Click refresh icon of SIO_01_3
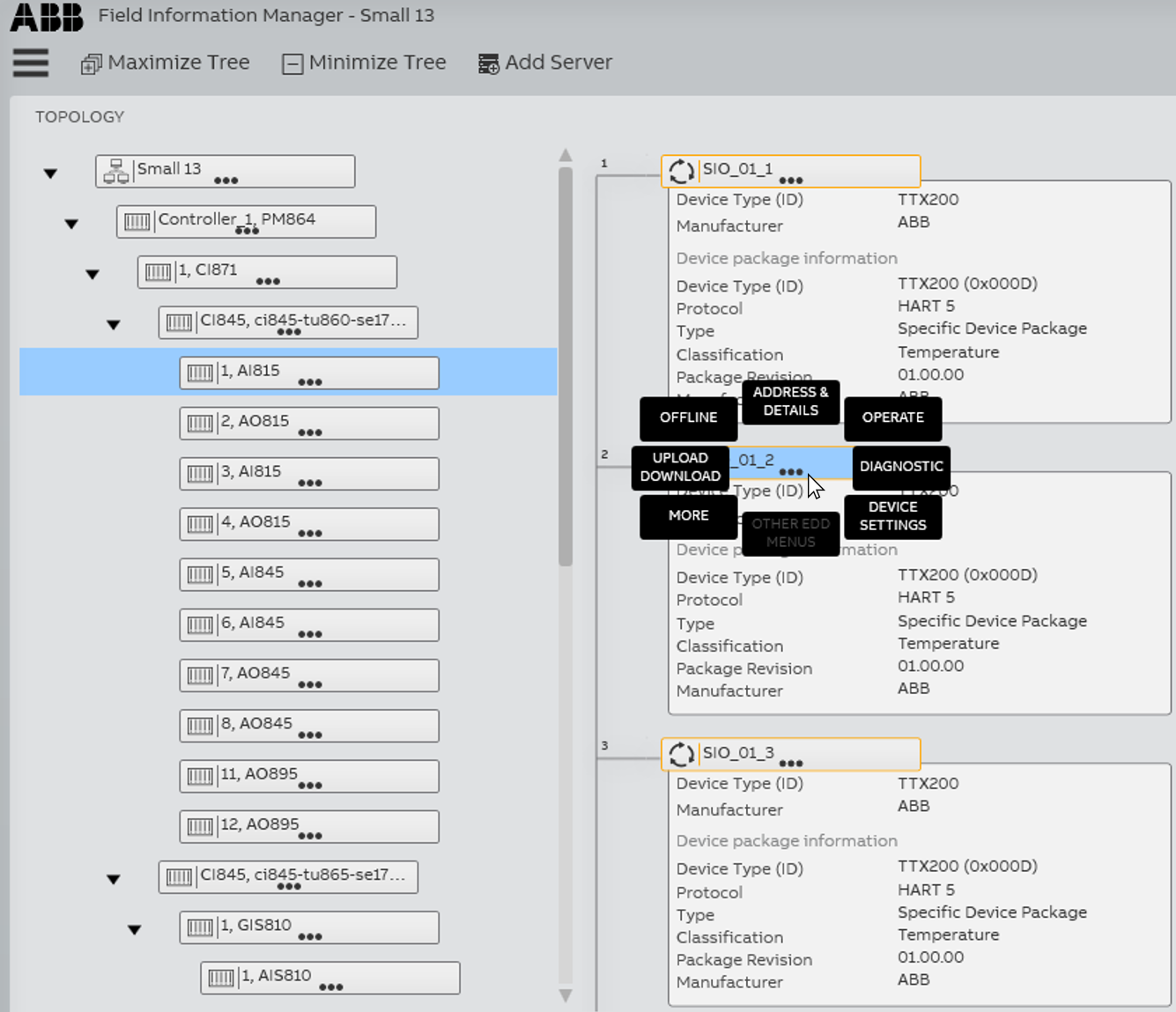Screen dimensions: 1176x1012 [x=681, y=754]
